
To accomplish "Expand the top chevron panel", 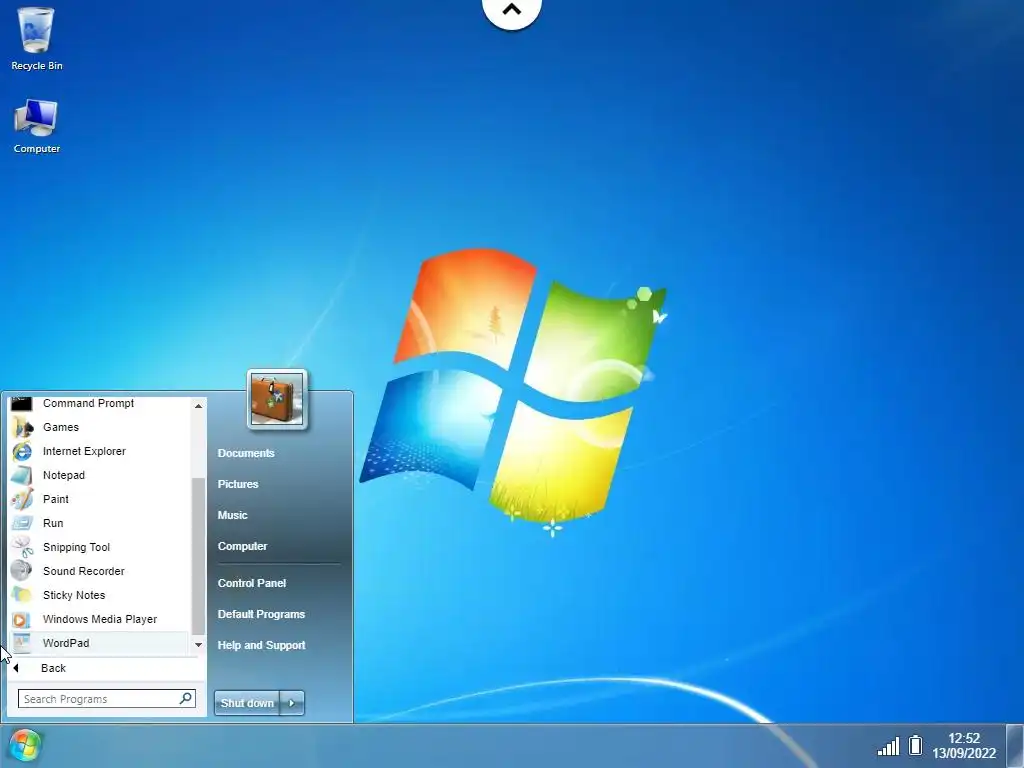I will click(512, 11).
